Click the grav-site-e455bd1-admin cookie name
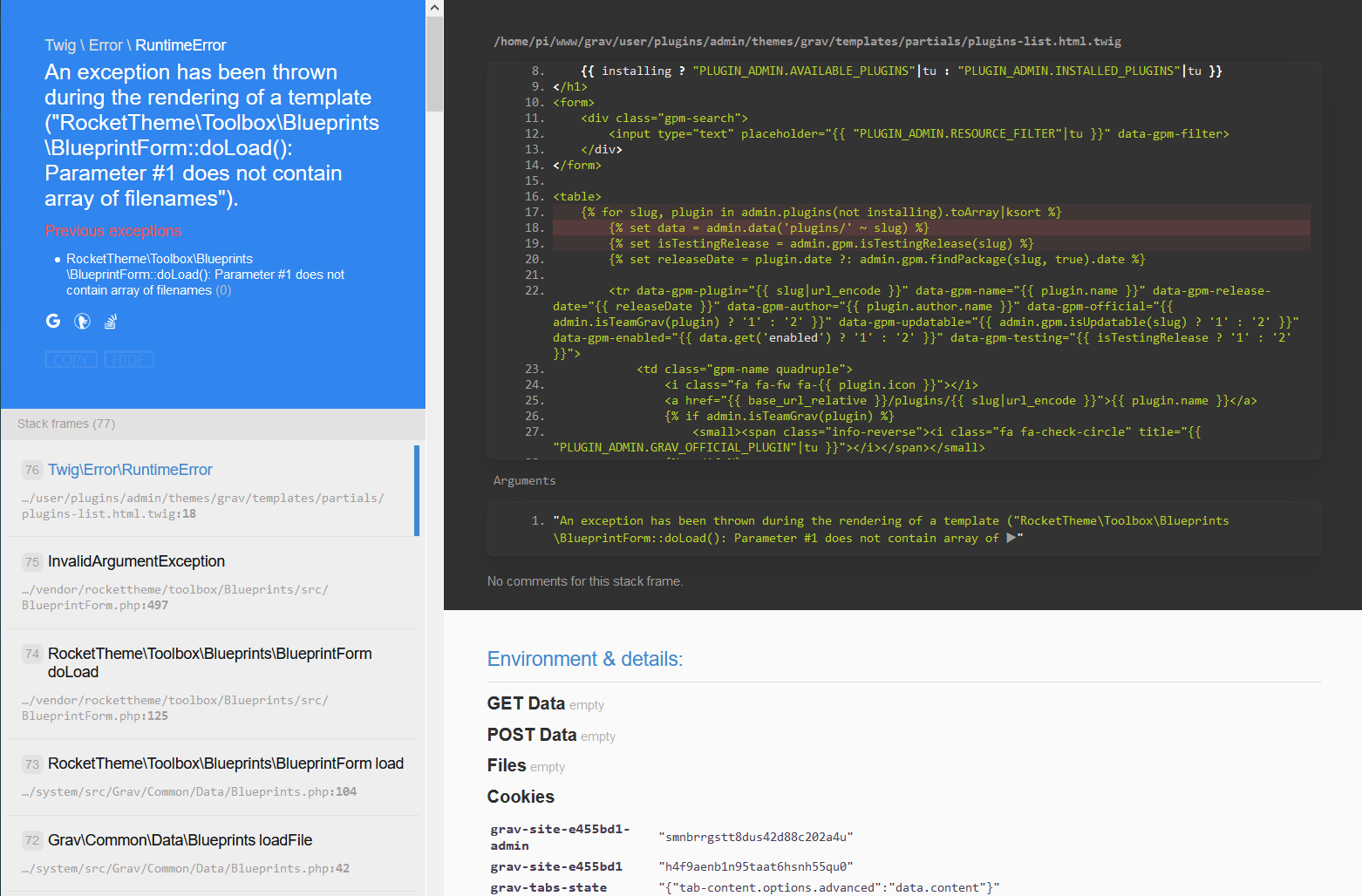This screenshot has width=1362, height=896. (x=560, y=838)
